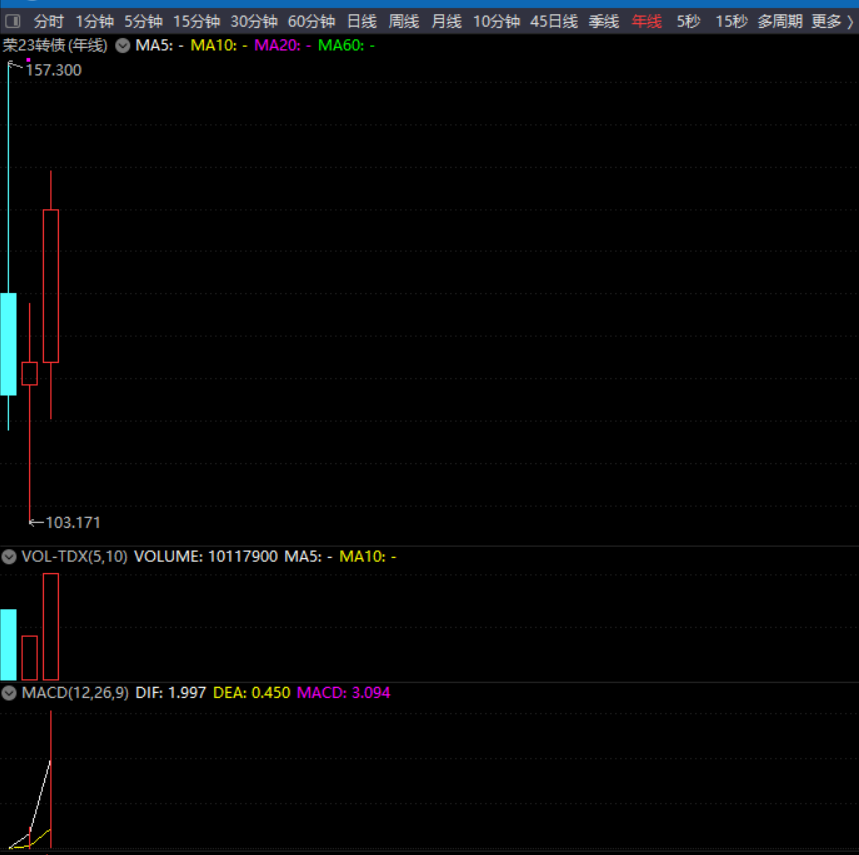Viewport: 859px width, 855px height.
Task: Select the tall red hollow candlestick
Action: 51,286
